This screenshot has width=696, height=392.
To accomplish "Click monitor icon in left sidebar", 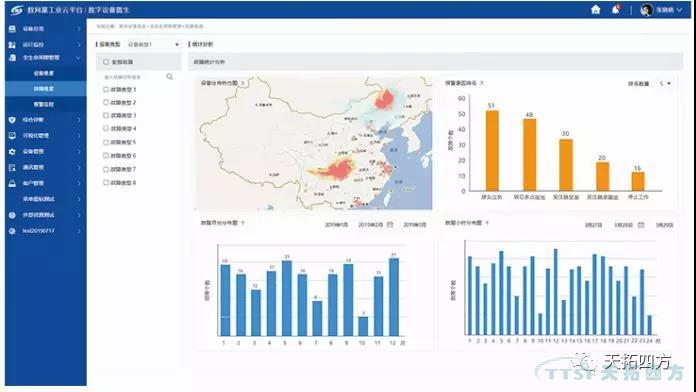I will [12, 136].
